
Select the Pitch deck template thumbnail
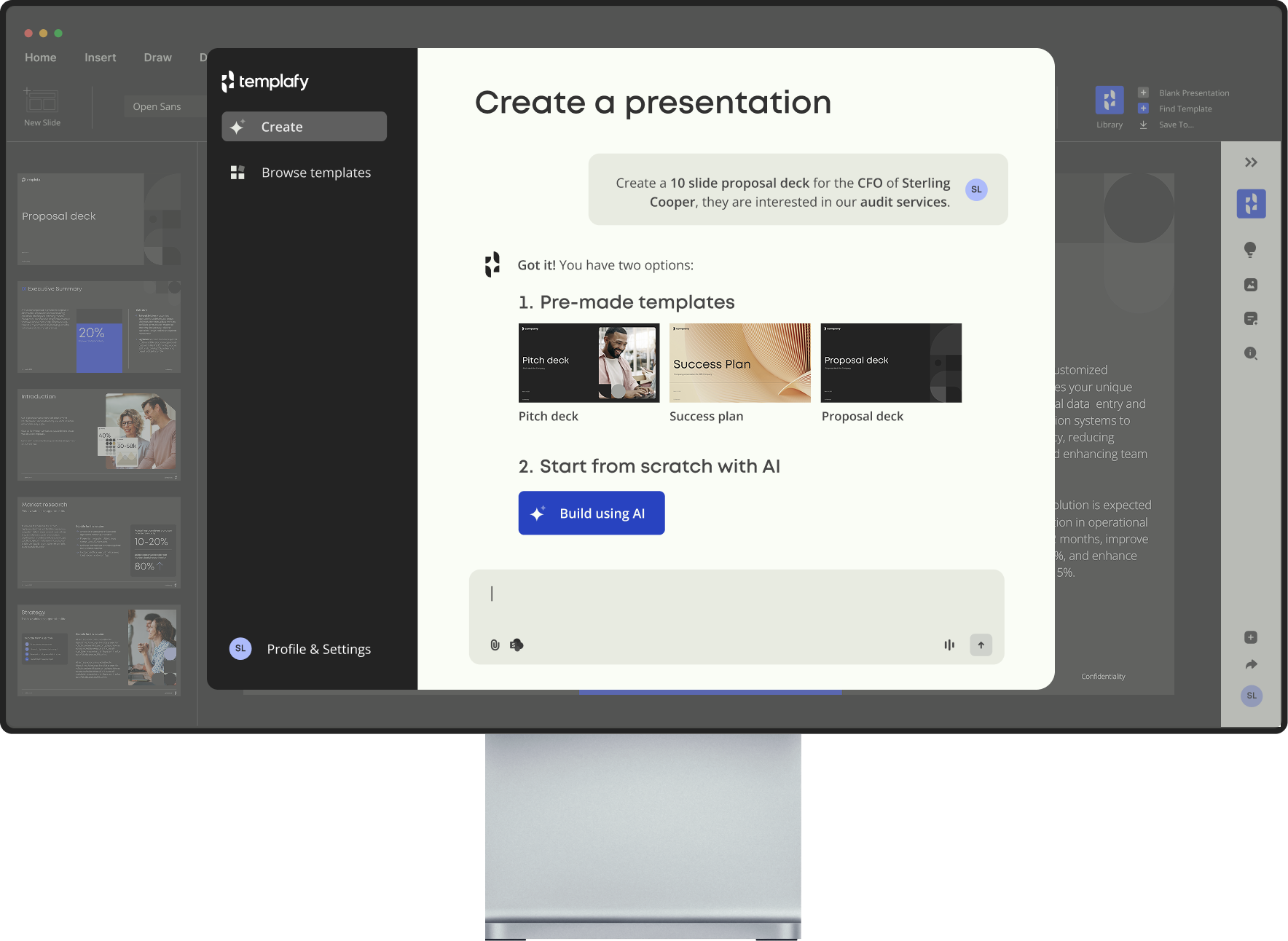[x=589, y=363]
